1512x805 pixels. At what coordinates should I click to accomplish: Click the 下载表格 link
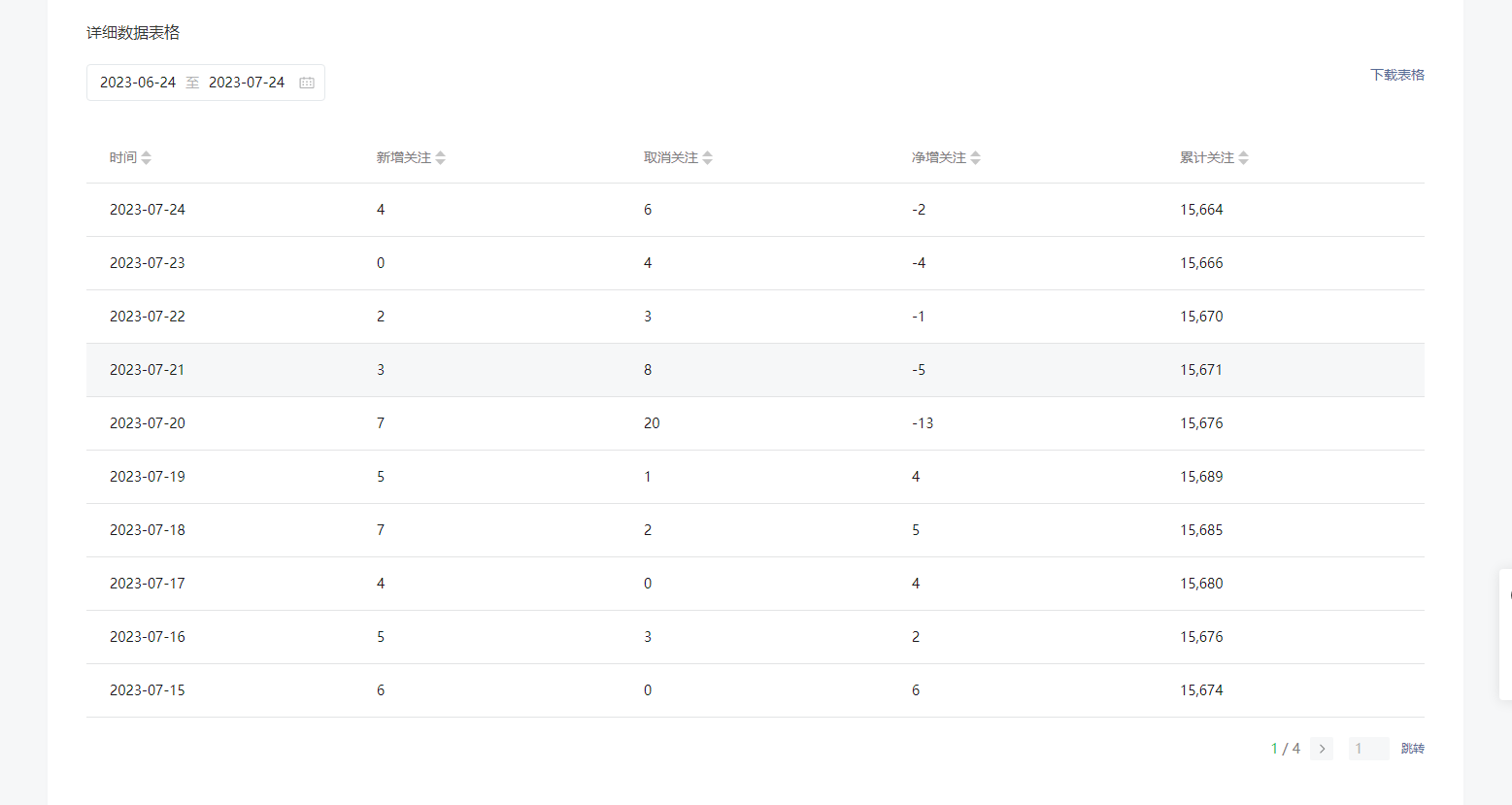(x=1396, y=75)
